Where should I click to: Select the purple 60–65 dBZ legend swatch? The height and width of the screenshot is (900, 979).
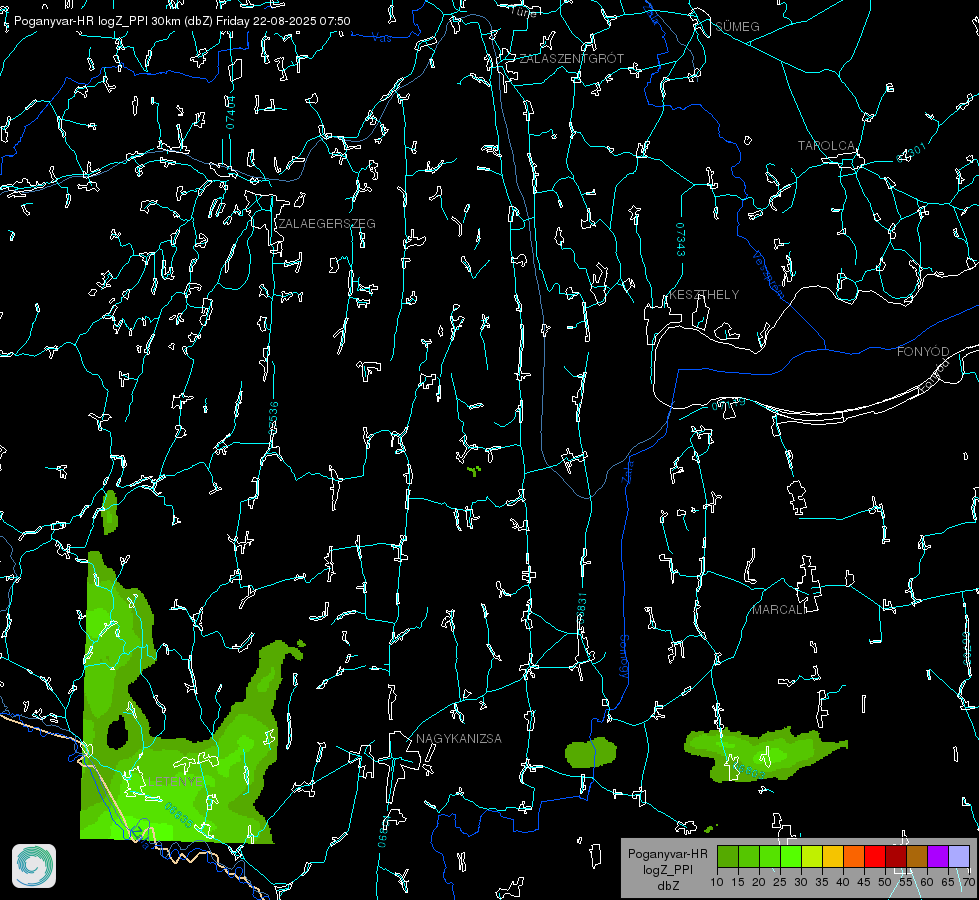coord(938,856)
